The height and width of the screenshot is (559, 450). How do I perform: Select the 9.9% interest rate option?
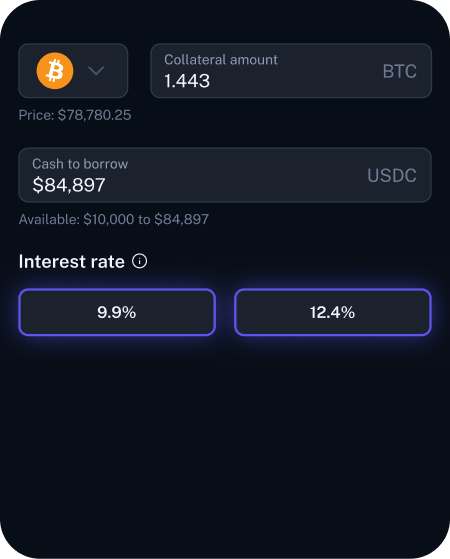tap(117, 312)
